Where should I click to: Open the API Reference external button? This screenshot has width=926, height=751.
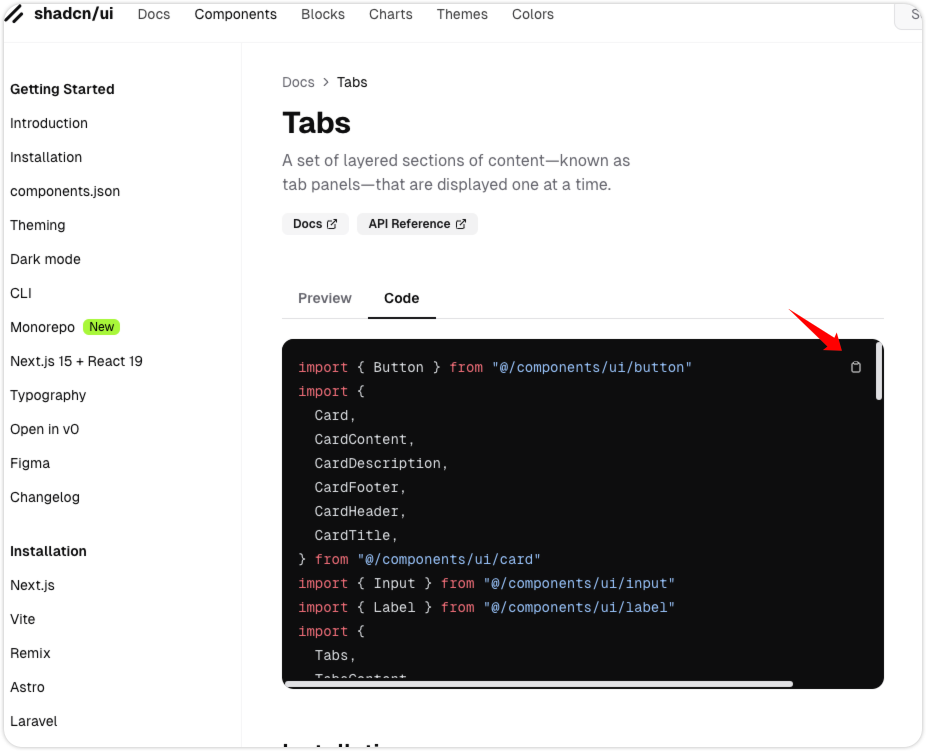coord(417,224)
